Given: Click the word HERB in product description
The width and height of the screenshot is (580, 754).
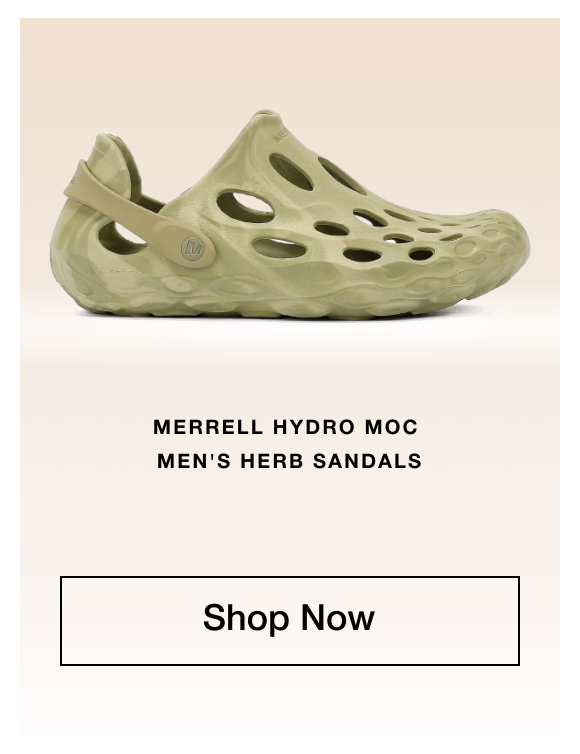Looking at the screenshot, I should 272,461.
